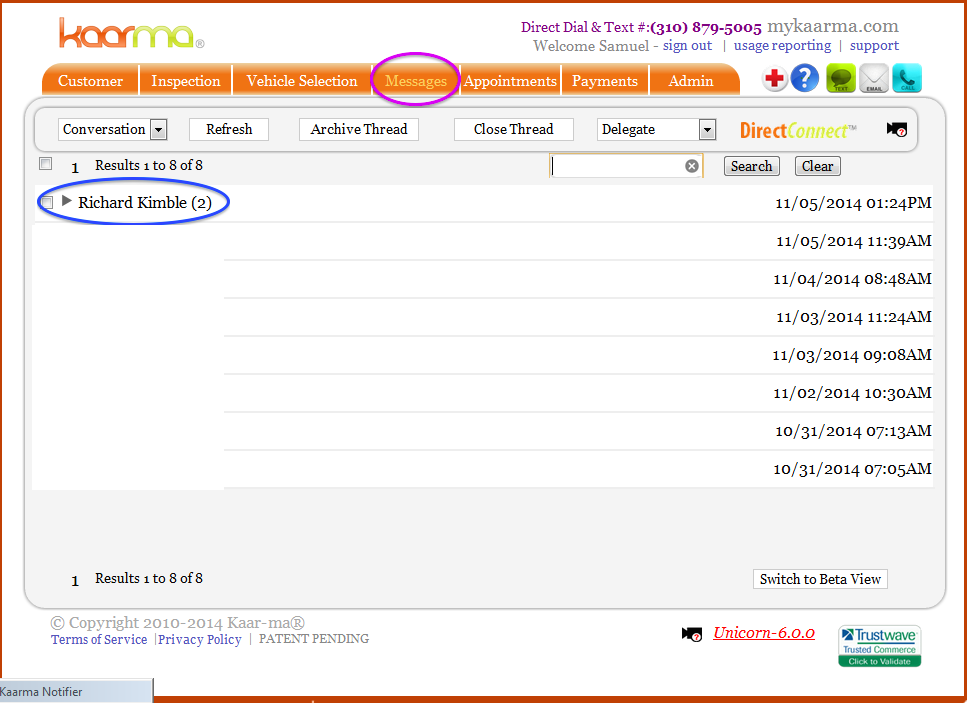The width and height of the screenshot is (967, 703).
Task: Open the Conversation dropdown
Action: pos(112,130)
